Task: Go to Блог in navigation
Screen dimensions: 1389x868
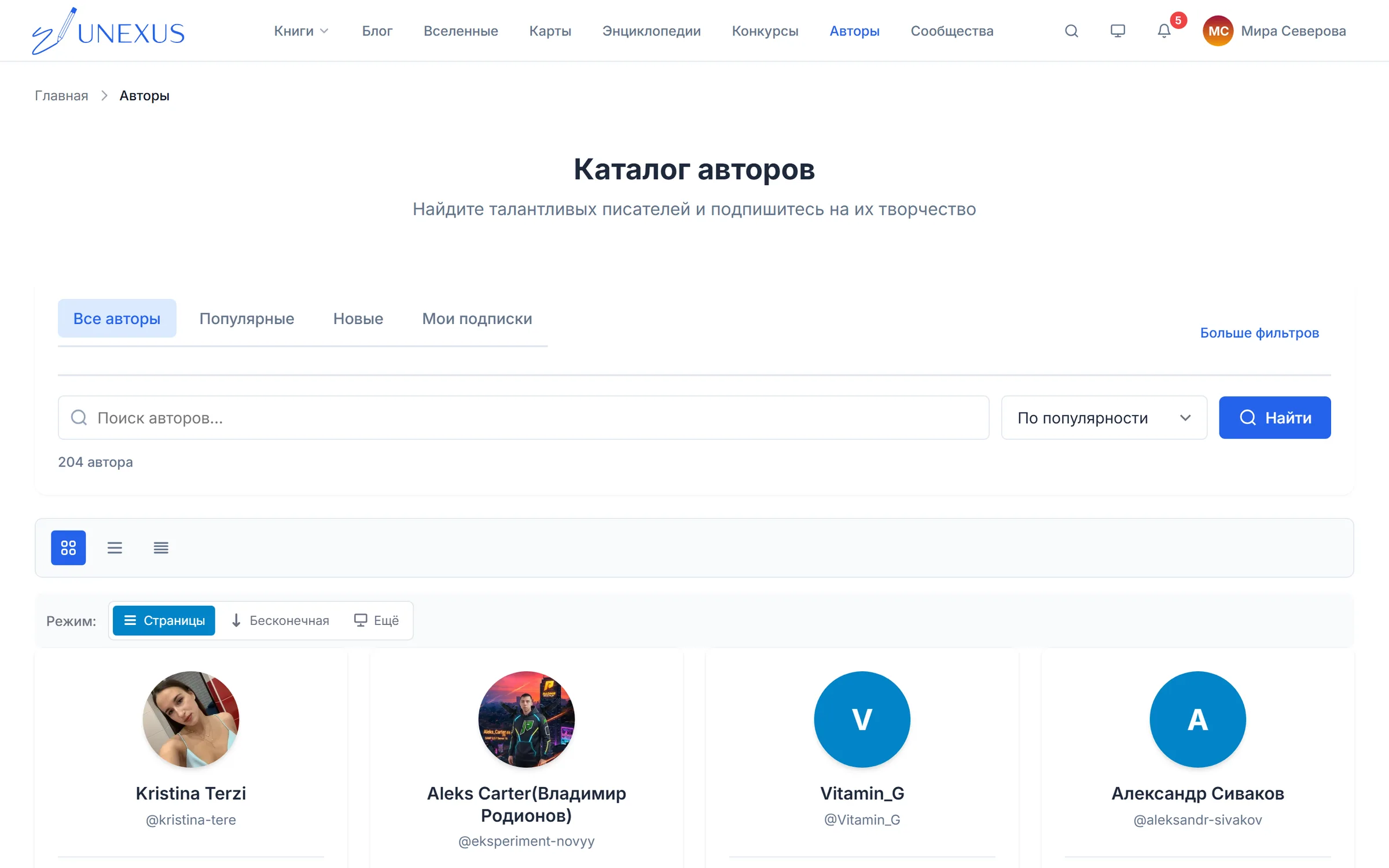Action: coord(377,31)
